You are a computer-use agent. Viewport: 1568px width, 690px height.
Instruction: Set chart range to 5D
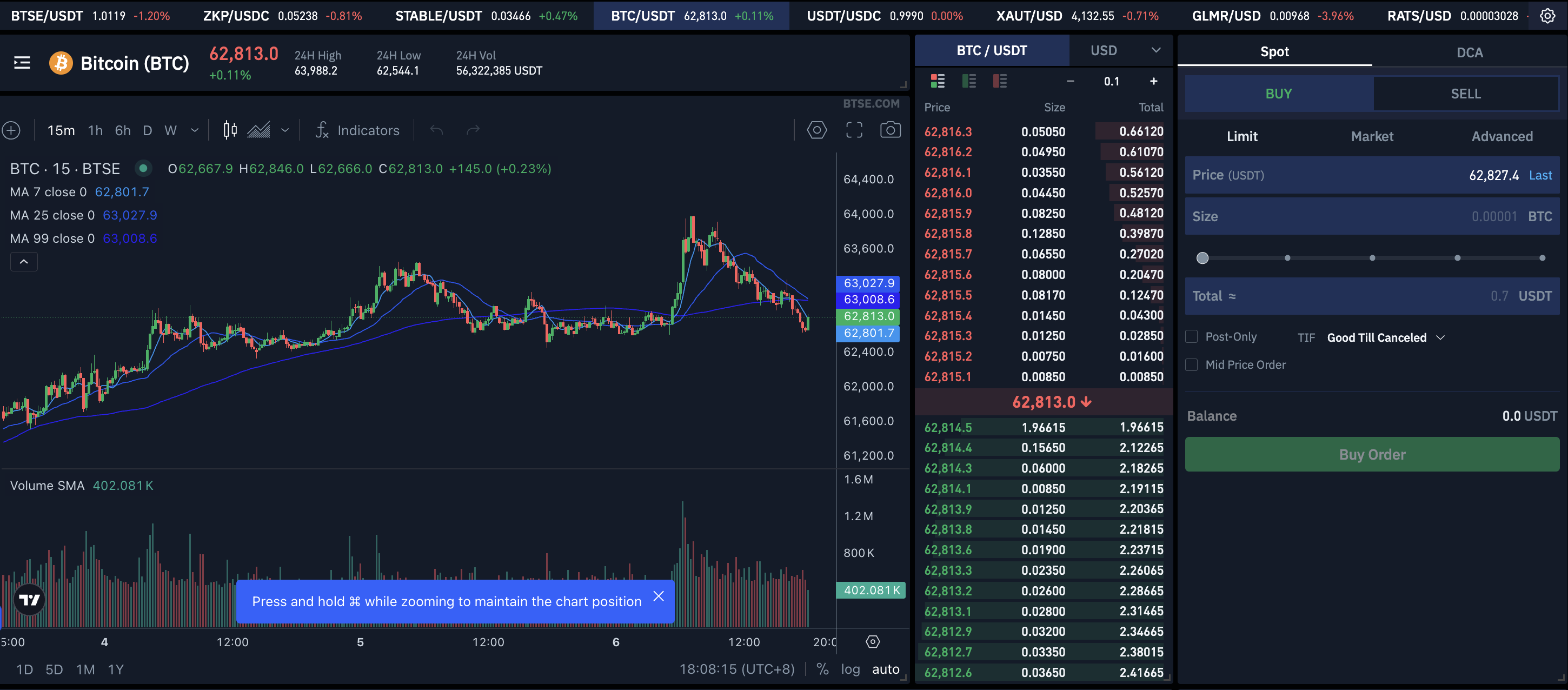click(x=54, y=669)
